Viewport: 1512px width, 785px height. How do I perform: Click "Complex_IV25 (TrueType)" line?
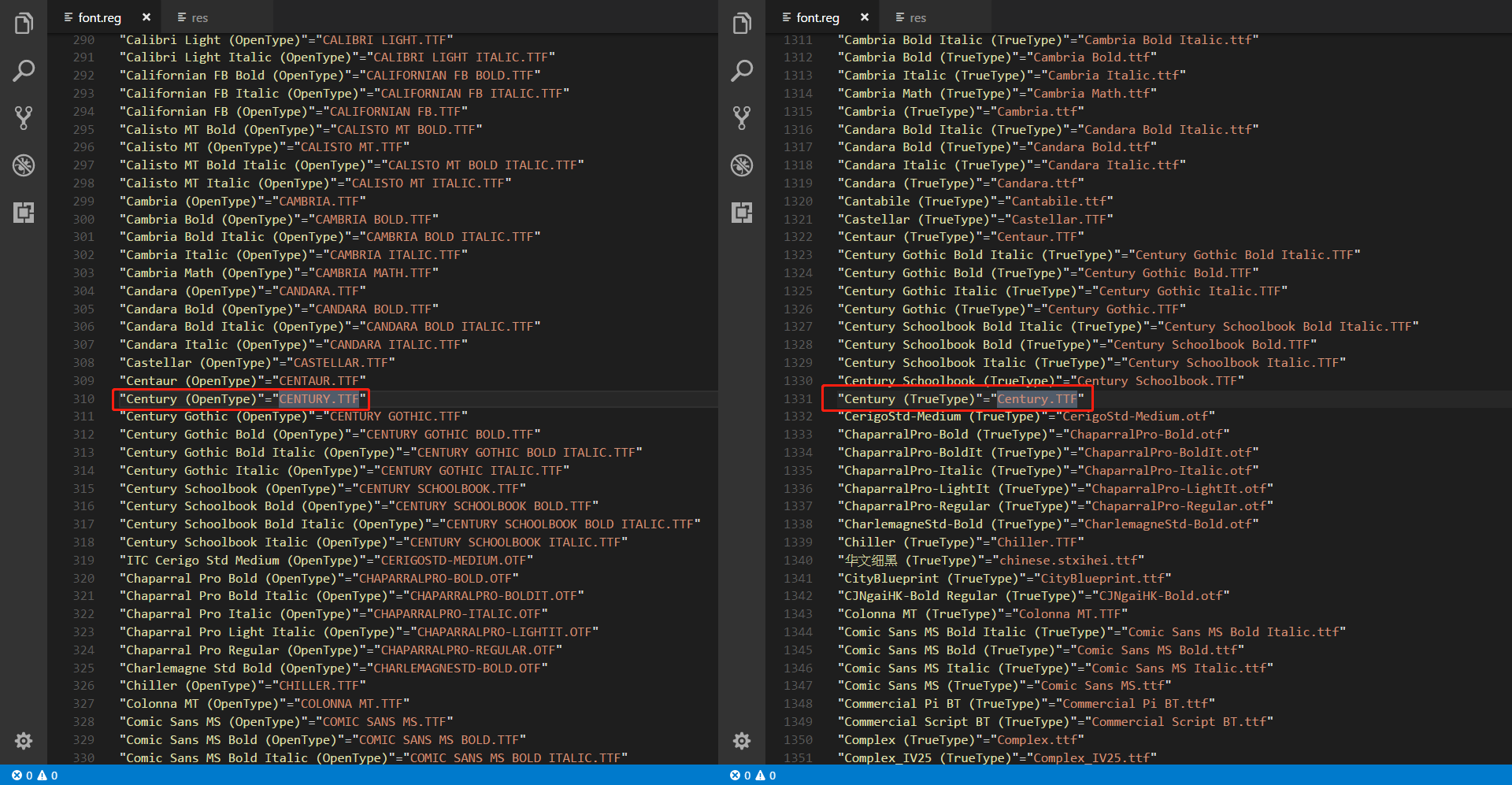tap(997, 758)
